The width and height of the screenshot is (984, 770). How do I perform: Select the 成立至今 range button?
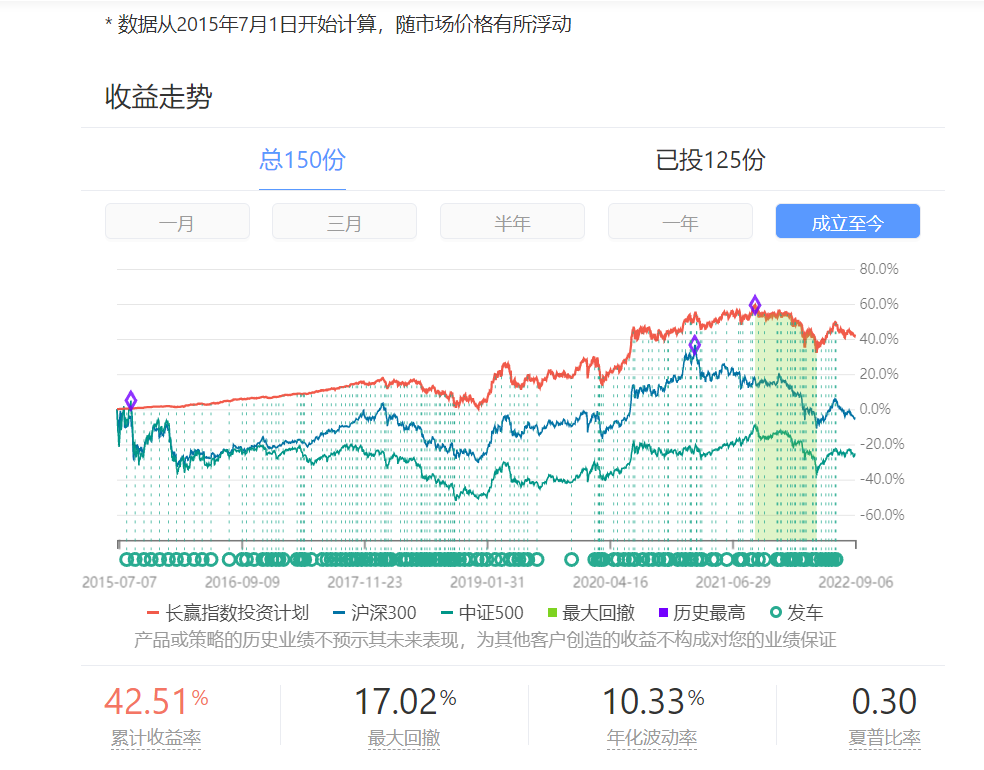[x=847, y=222]
